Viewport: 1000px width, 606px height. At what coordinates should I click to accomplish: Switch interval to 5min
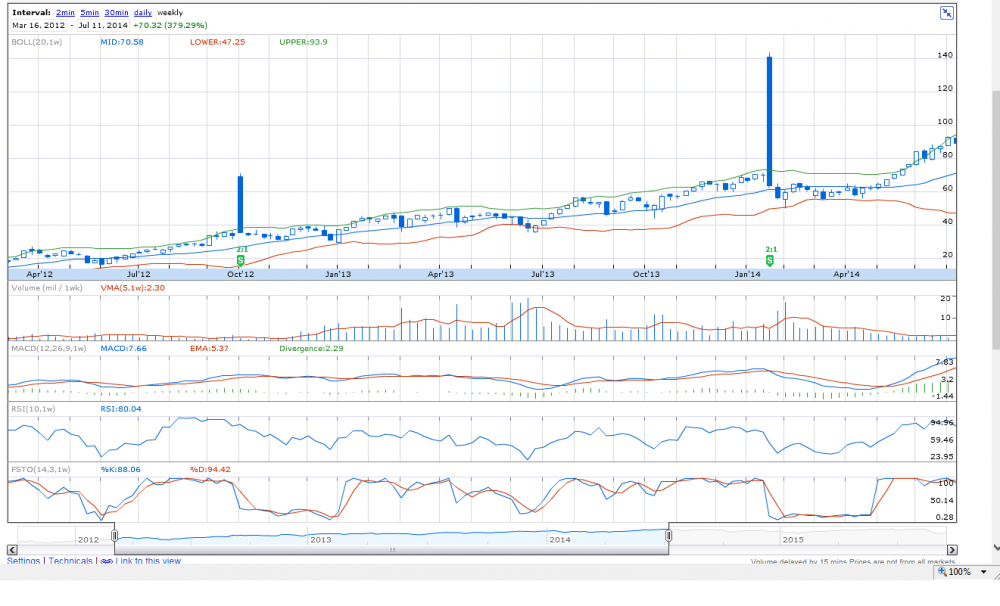point(89,12)
